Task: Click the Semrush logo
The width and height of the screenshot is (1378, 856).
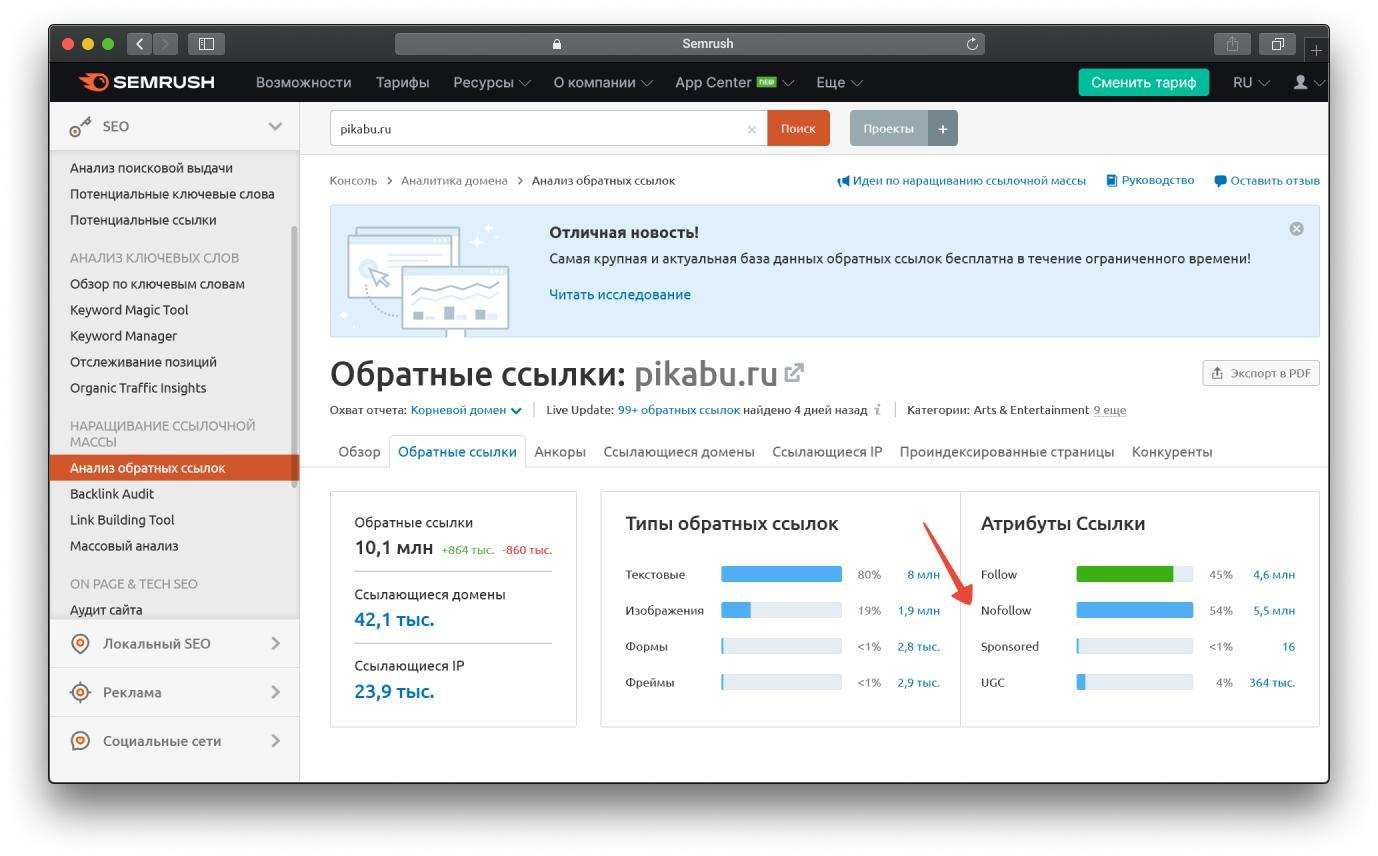Action: (146, 82)
